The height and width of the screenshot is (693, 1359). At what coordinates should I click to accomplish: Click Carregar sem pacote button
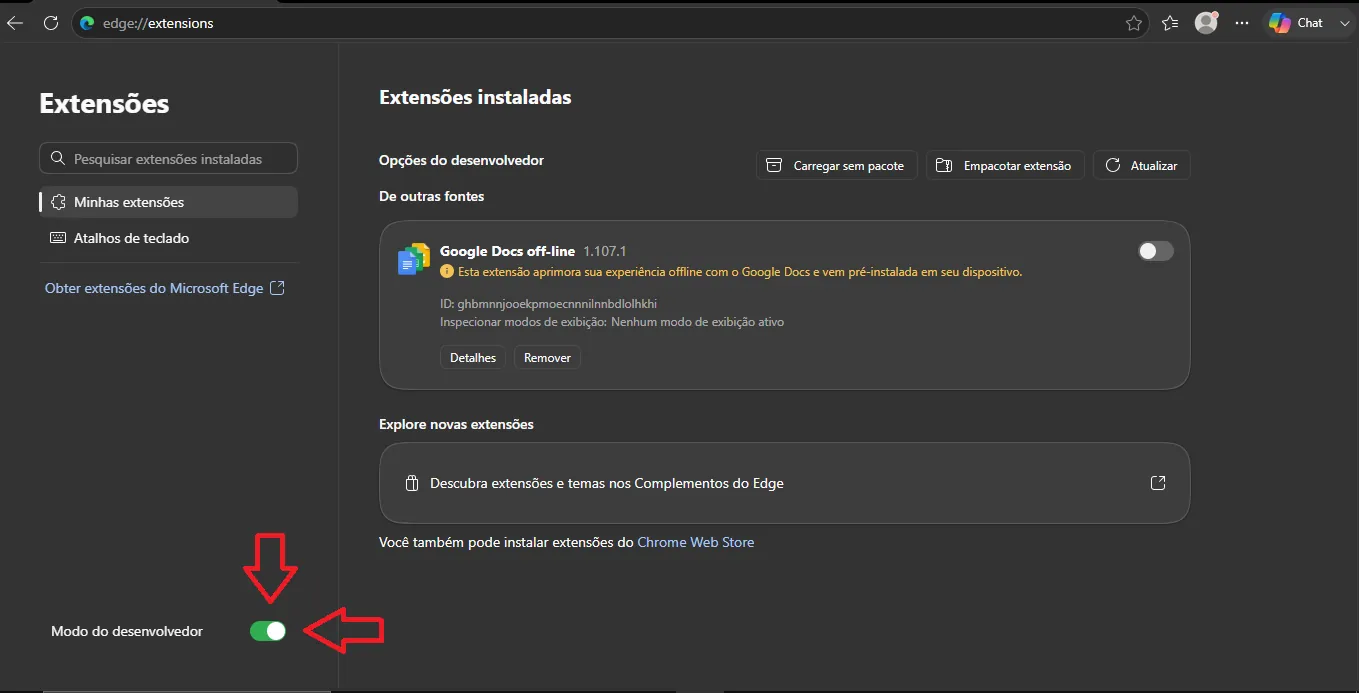pyautogui.click(x=836, y=165)
